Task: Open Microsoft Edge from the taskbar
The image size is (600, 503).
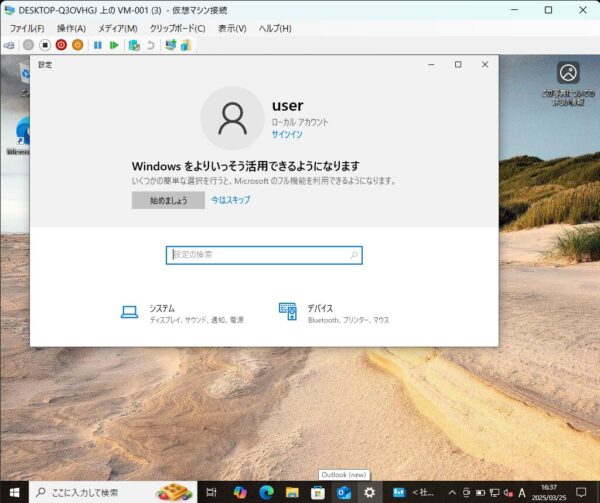Action: point(266,492)
